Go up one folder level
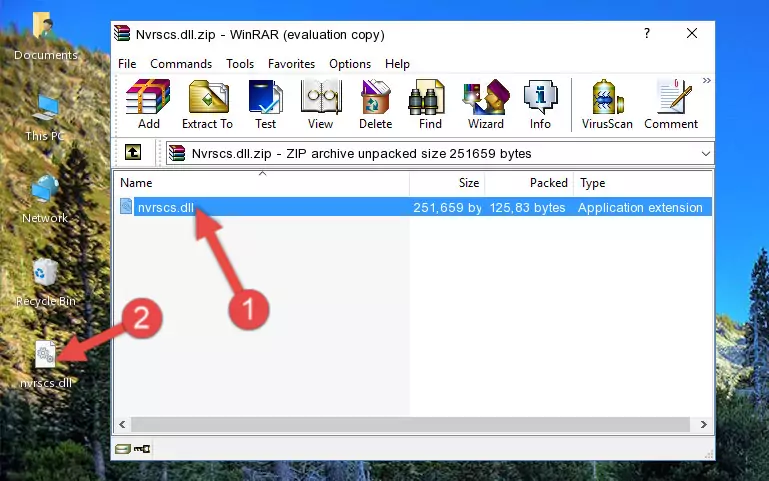 133,152
